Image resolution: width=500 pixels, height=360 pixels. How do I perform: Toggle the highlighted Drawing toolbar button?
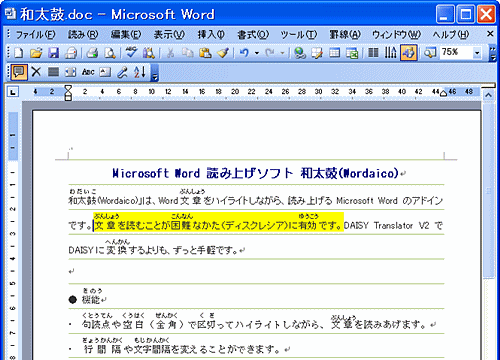tap(409, 53)
